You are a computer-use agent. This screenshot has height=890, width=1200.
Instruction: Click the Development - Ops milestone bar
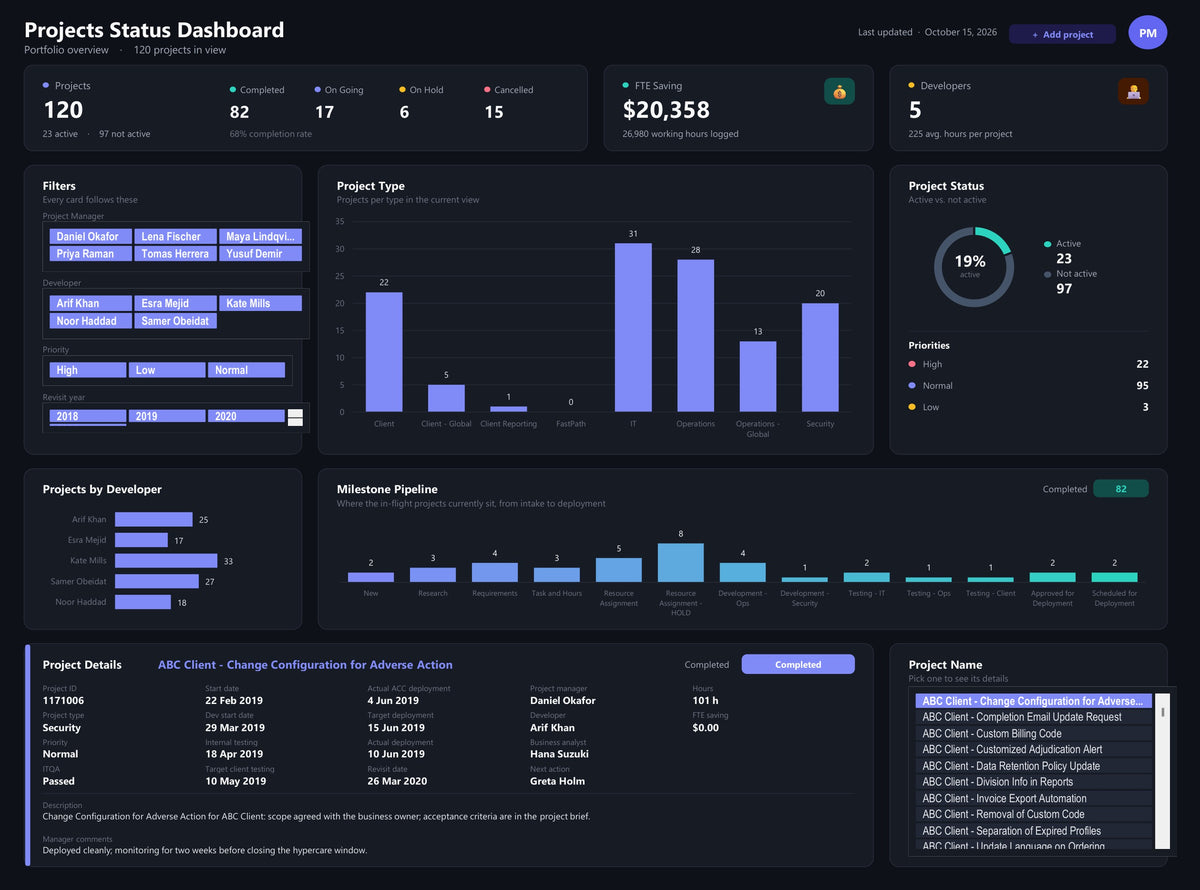(743, 572)
